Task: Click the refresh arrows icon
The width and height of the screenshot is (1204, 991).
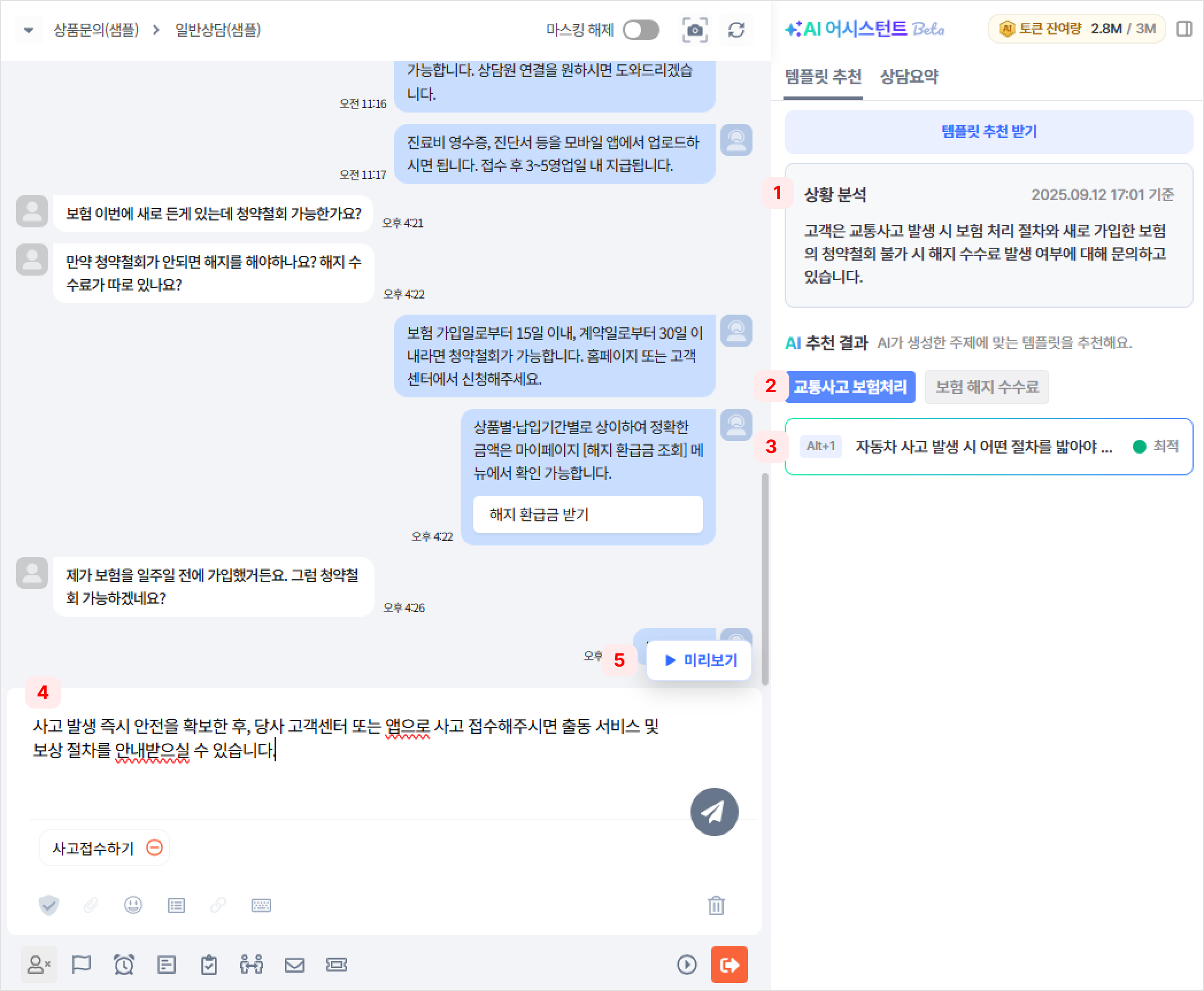Action: pyautogui.click(x=736, y=30)
